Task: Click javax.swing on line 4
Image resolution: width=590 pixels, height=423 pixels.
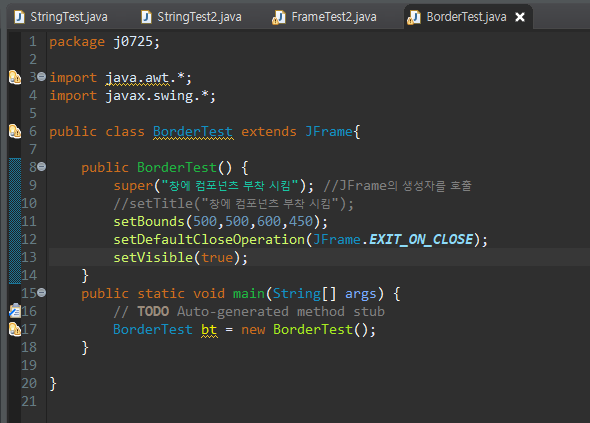Action: [x=149, y=96]
